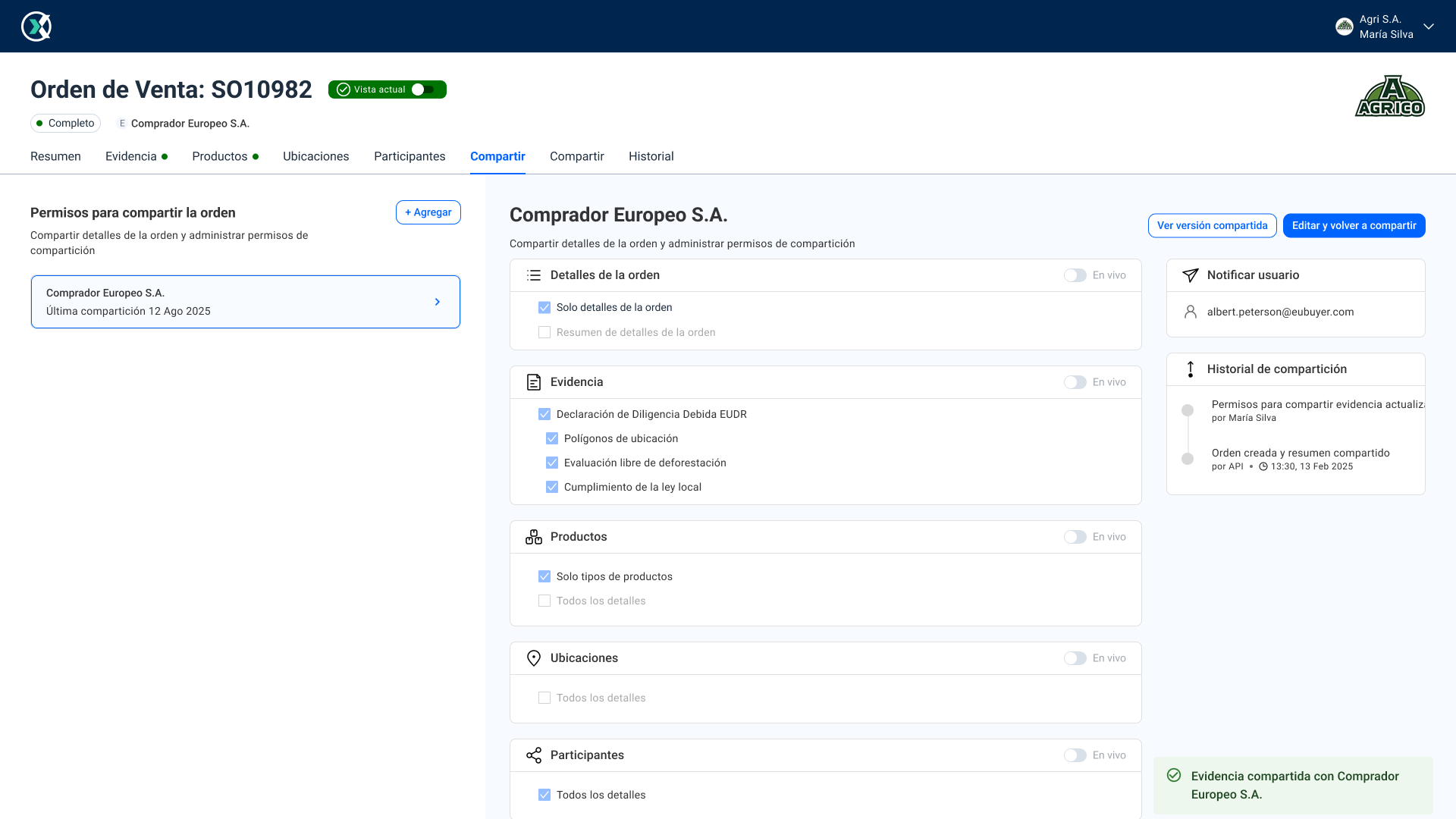1456x819 pixels.
Task: Uncheck Polígonos de ubicación
Action: coord(552,438)
